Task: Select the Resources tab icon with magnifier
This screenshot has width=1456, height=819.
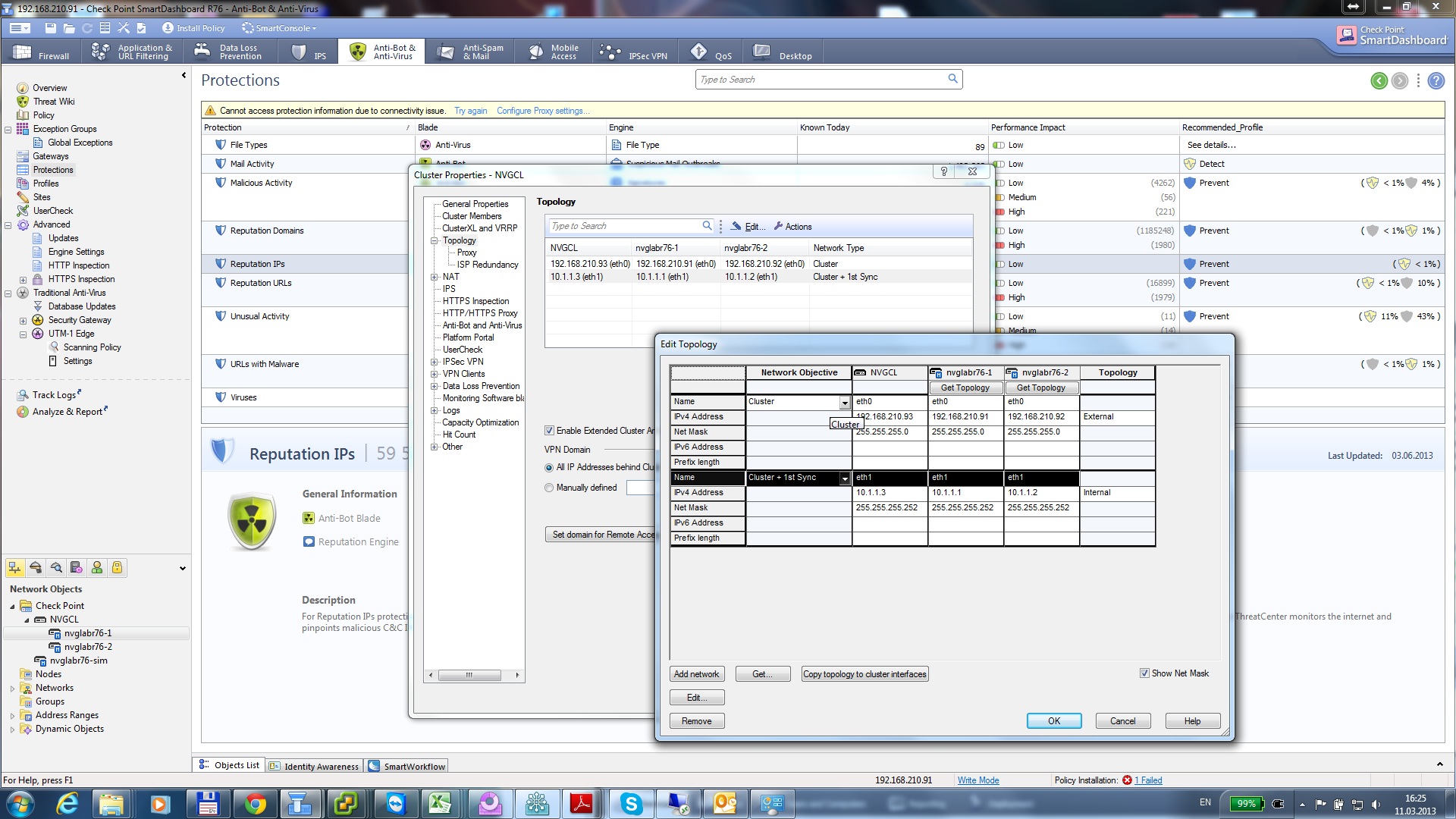Action: coord(55,567)
